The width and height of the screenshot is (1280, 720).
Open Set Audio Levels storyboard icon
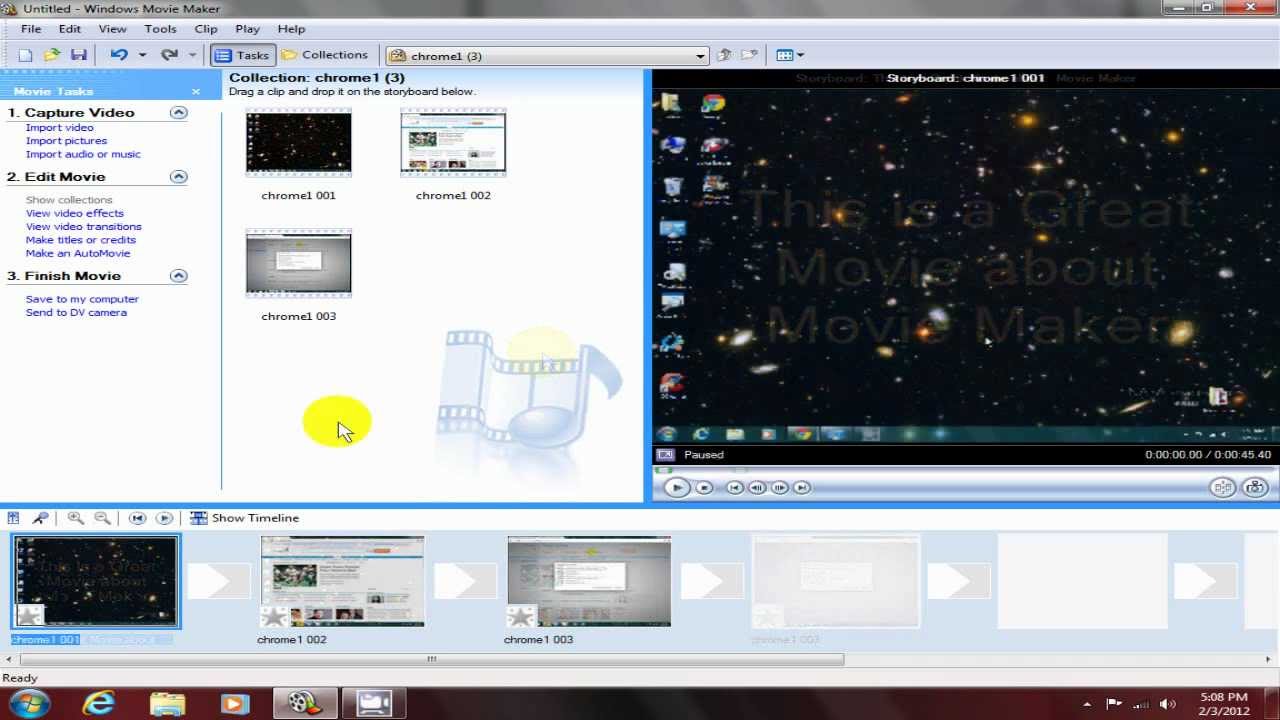14,518
